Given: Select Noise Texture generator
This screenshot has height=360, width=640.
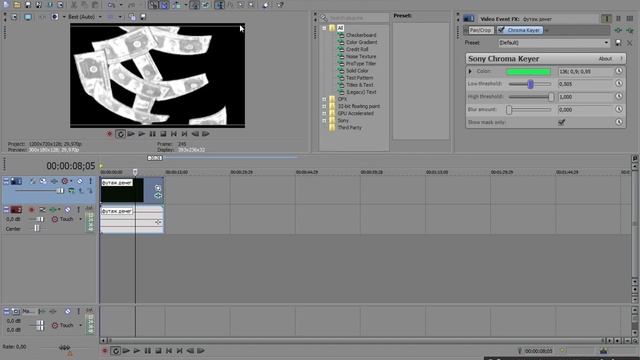Looking at the screenshot, I should click(361, 56).
